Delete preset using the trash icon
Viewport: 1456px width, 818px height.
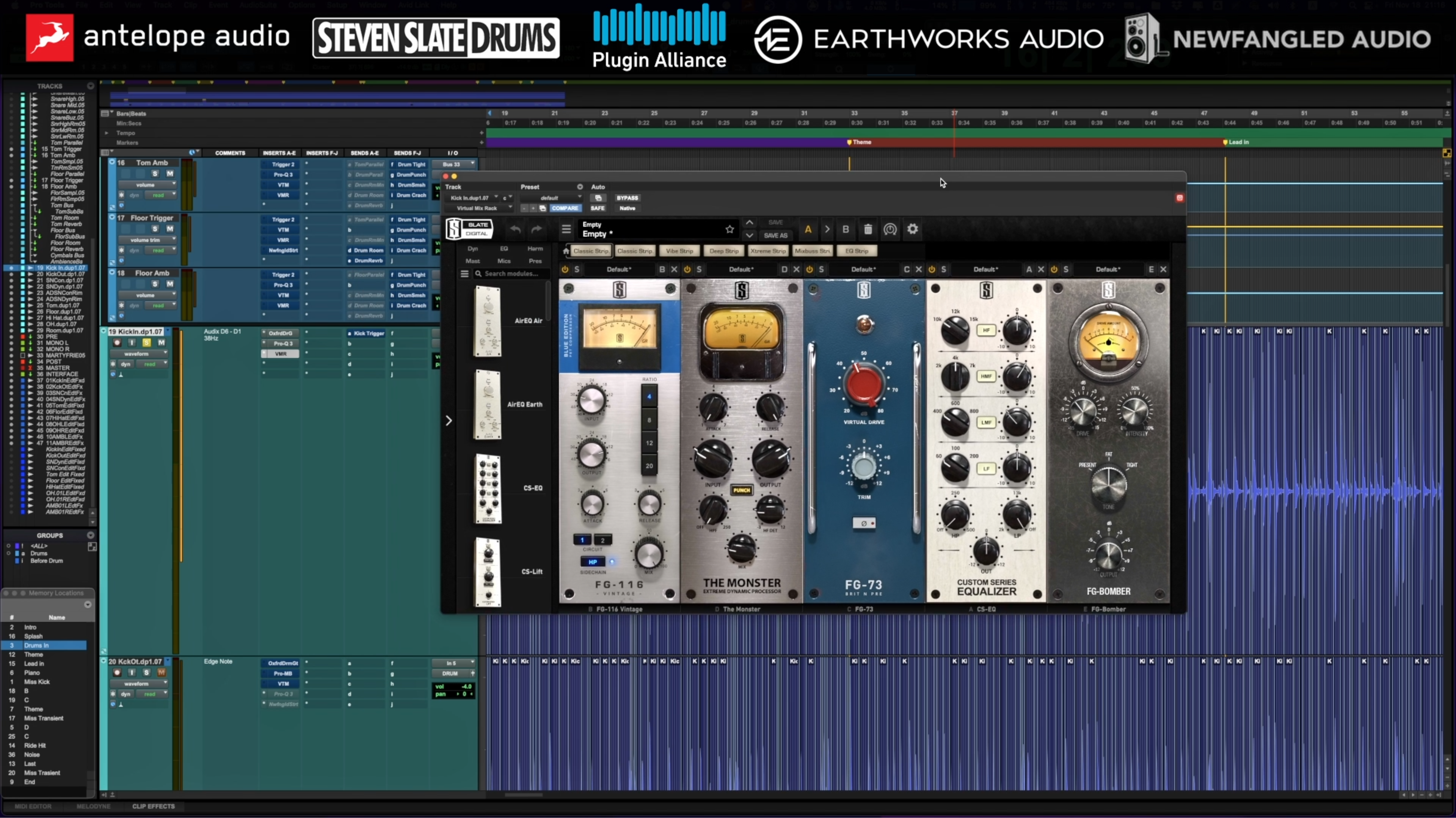(x=868, y=229)
